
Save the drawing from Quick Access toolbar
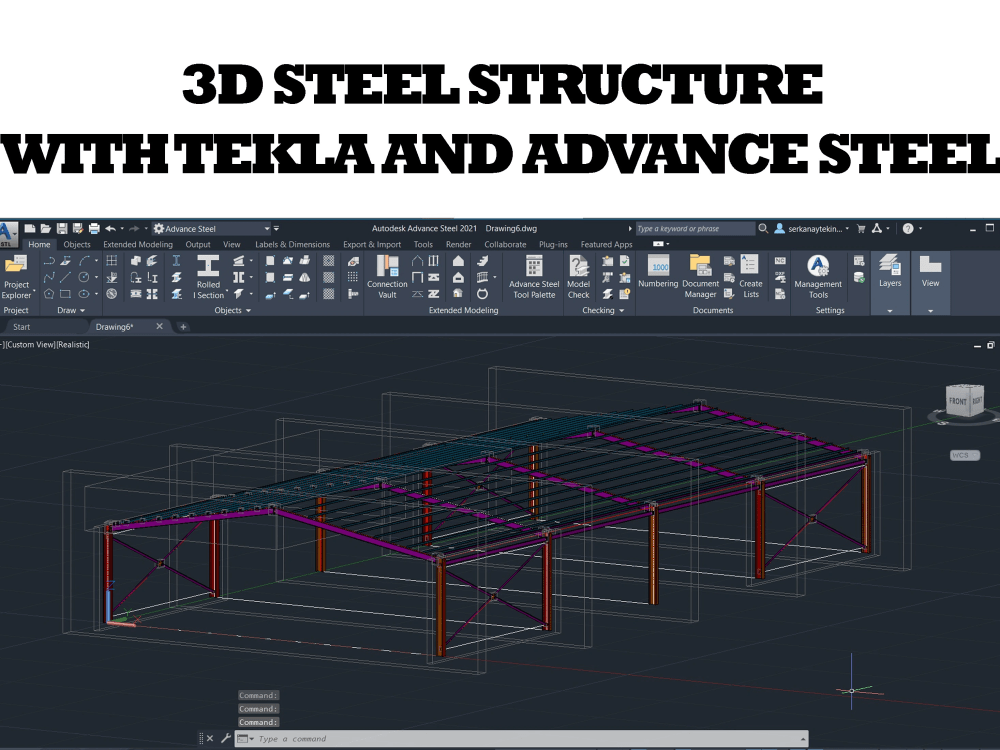pyautogui.click(x=62, y=228)
